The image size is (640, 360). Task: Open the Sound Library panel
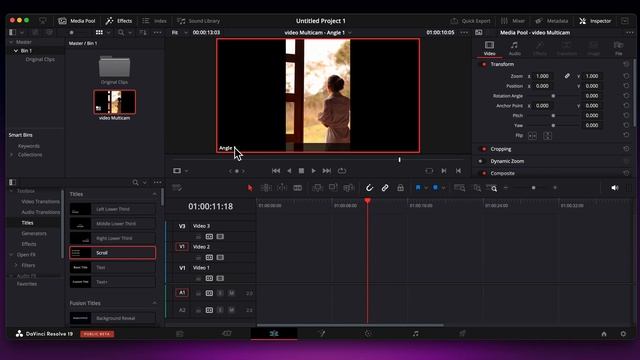[x=199, y=21]
